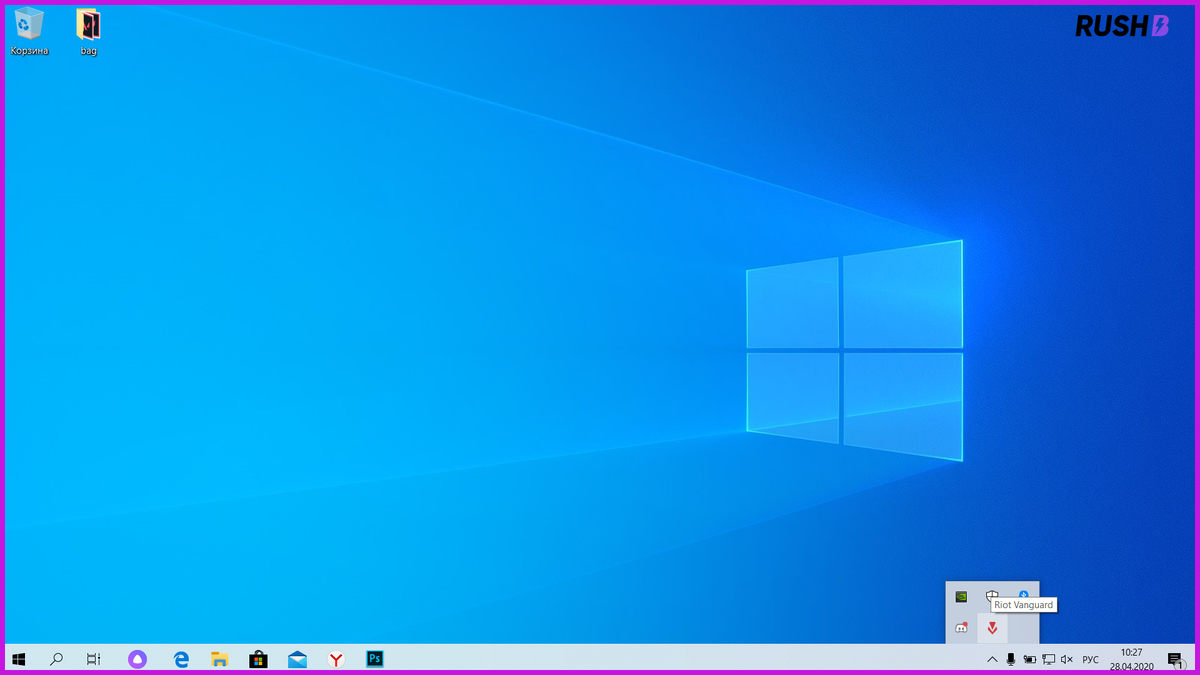
Task: Click the NVIDIA icon in tray overflow
Action: pyautogui.click(x=961, y=597)
